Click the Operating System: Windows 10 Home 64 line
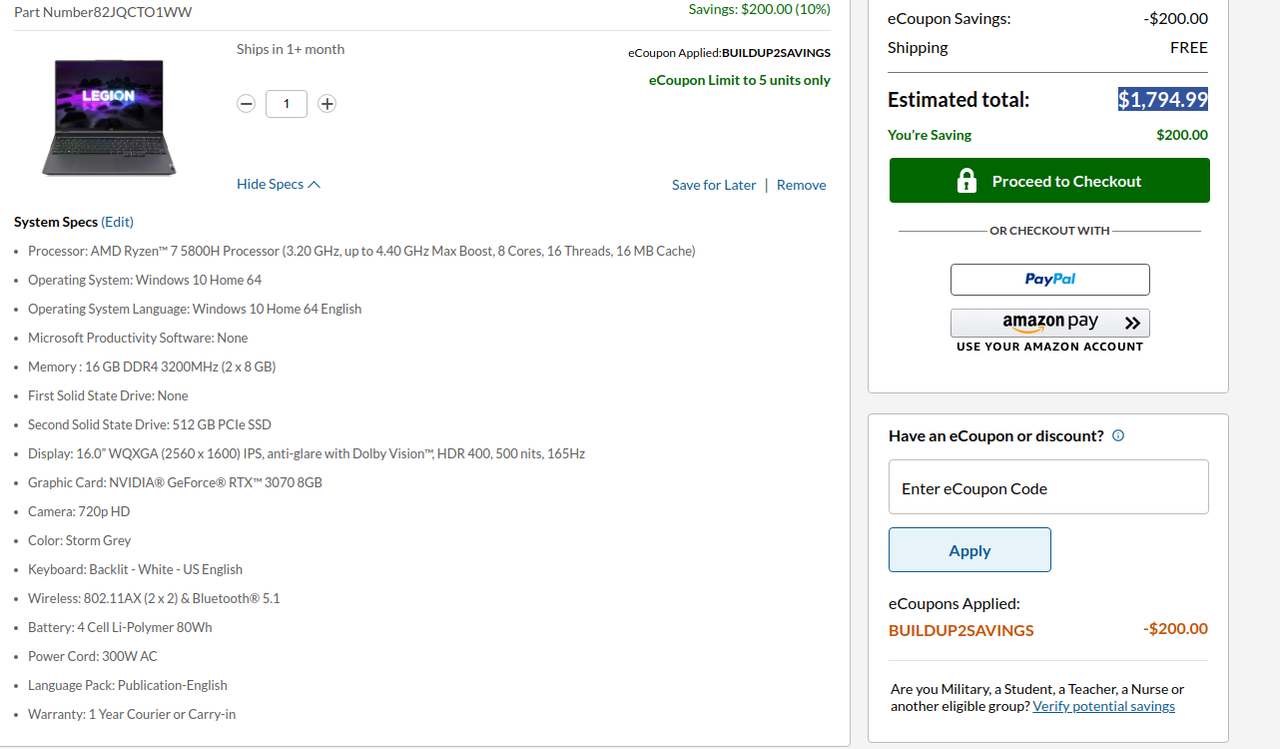 click(145, 280)
